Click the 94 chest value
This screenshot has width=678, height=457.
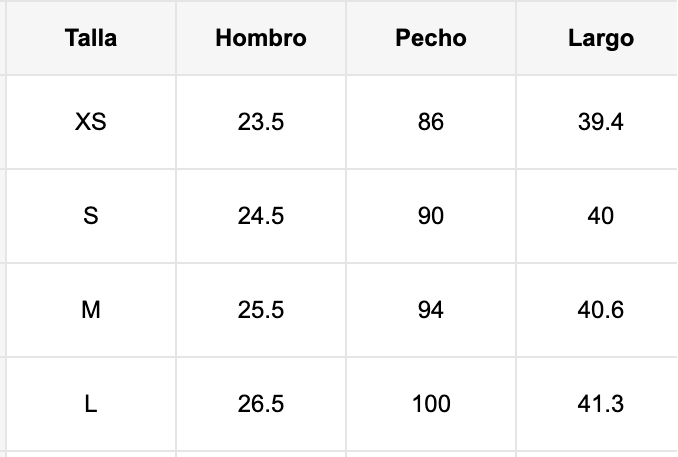[x=431, y=310]
